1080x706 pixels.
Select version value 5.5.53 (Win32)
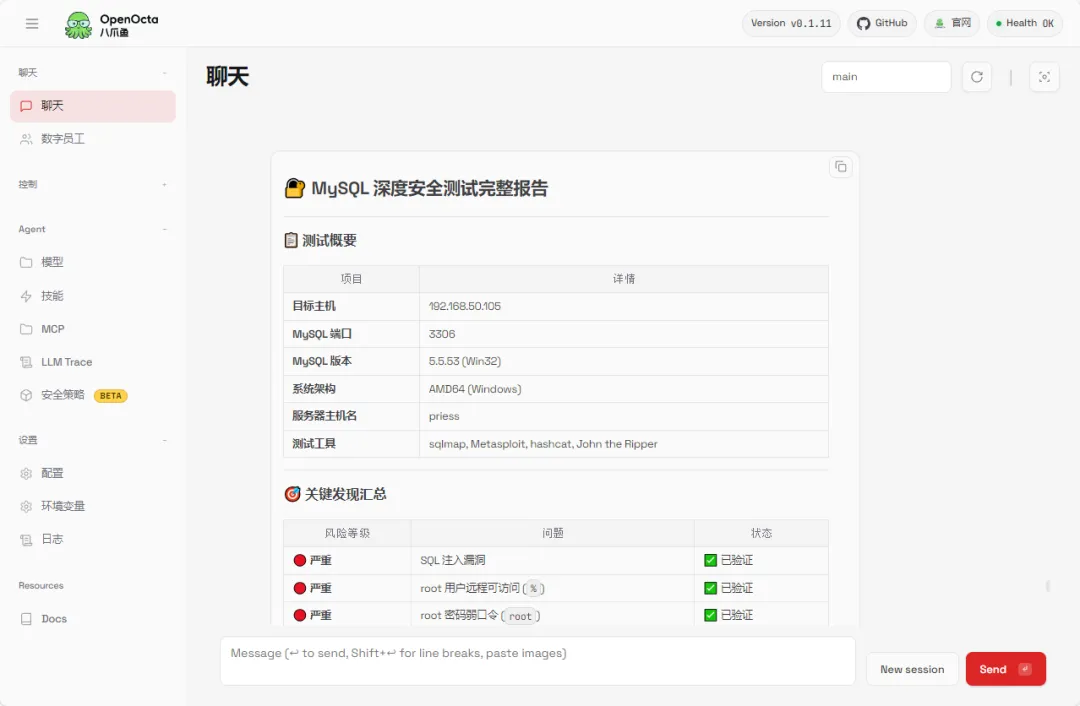(x=465, y=362)
